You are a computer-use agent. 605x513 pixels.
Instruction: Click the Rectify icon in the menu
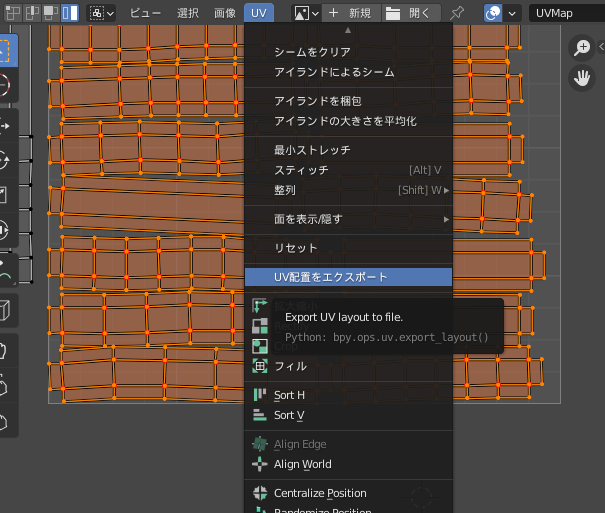pos(260,326)
